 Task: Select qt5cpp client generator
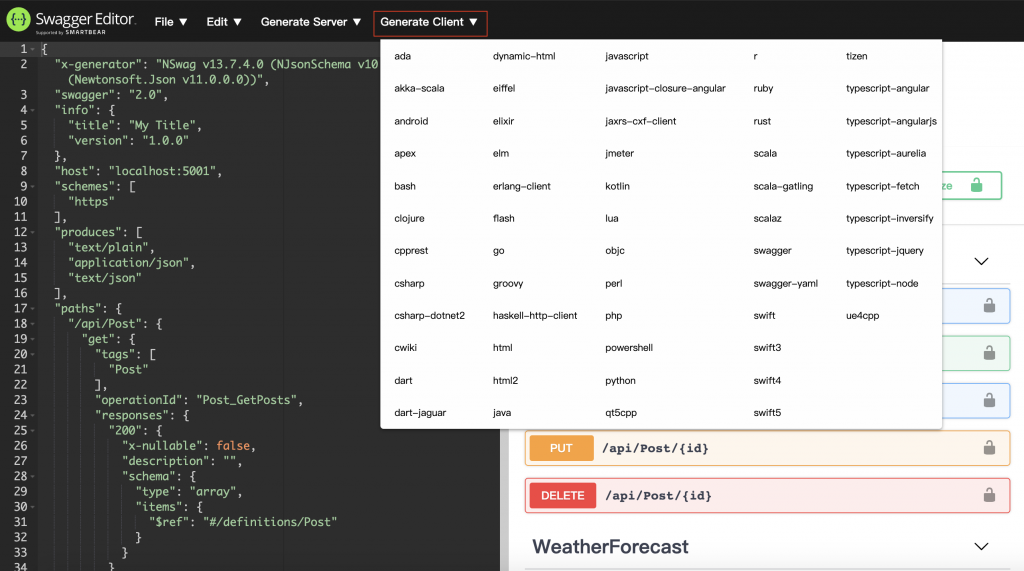tap(620, 413)
